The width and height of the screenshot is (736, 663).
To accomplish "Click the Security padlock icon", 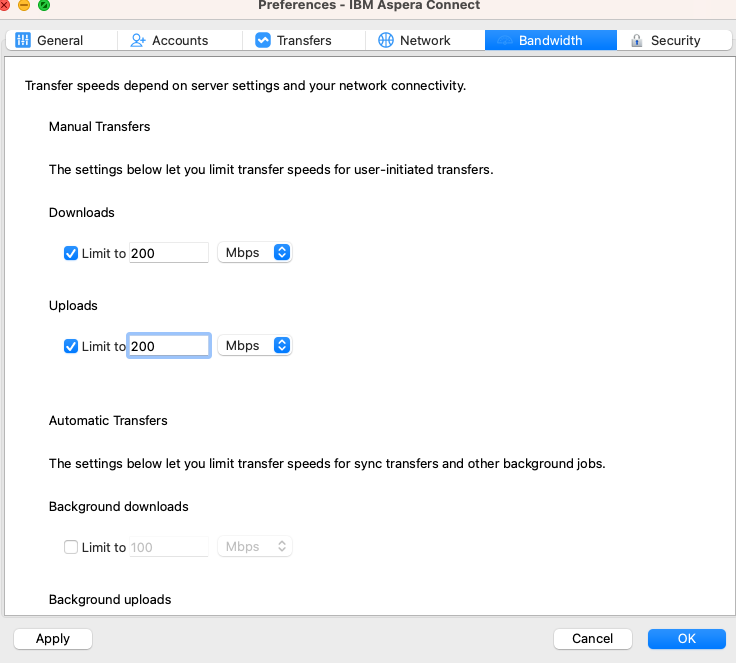I will click(636, 40).
